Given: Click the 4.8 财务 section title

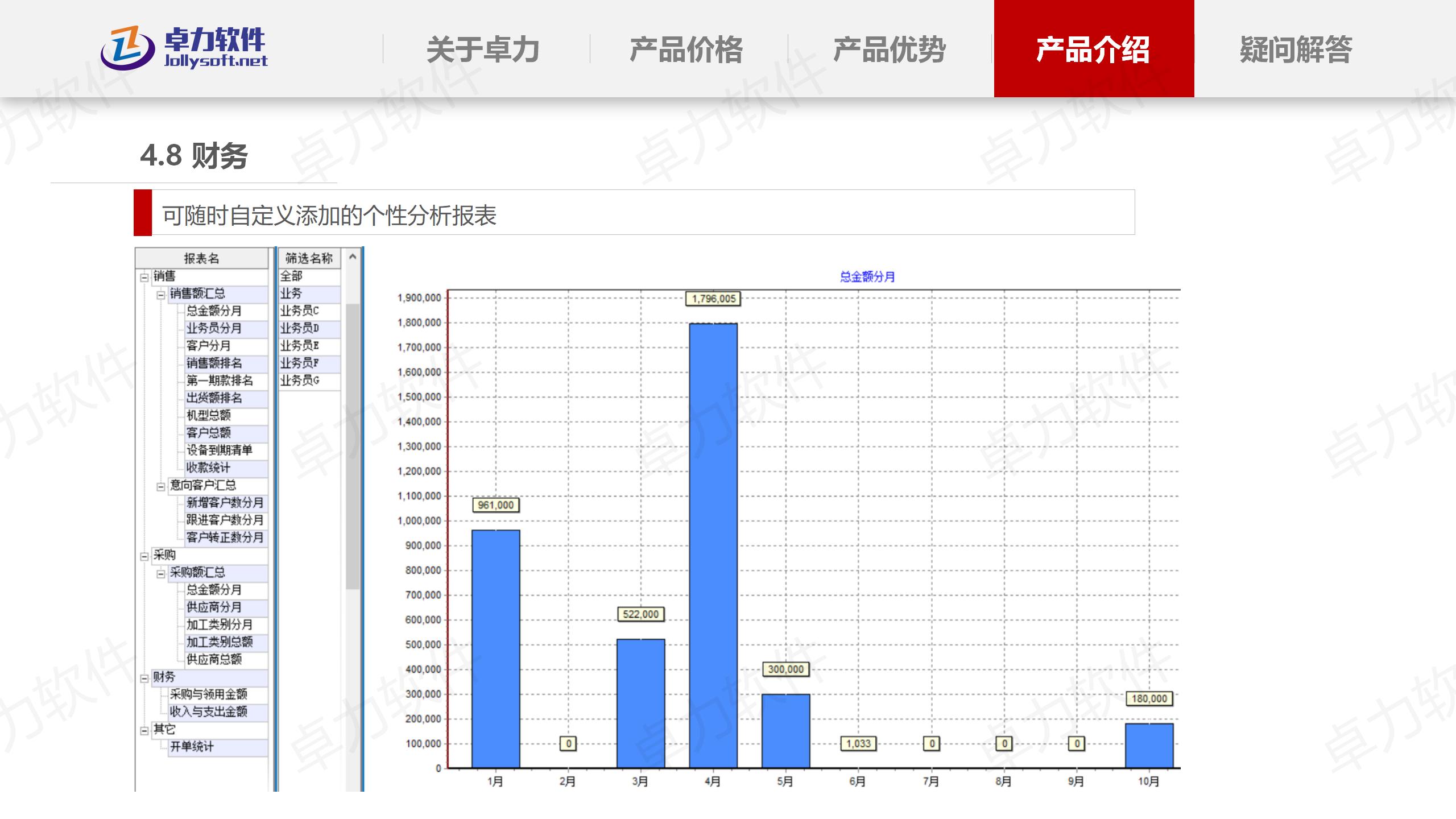Looking at the screenshot, I should [x=194, y=155].
